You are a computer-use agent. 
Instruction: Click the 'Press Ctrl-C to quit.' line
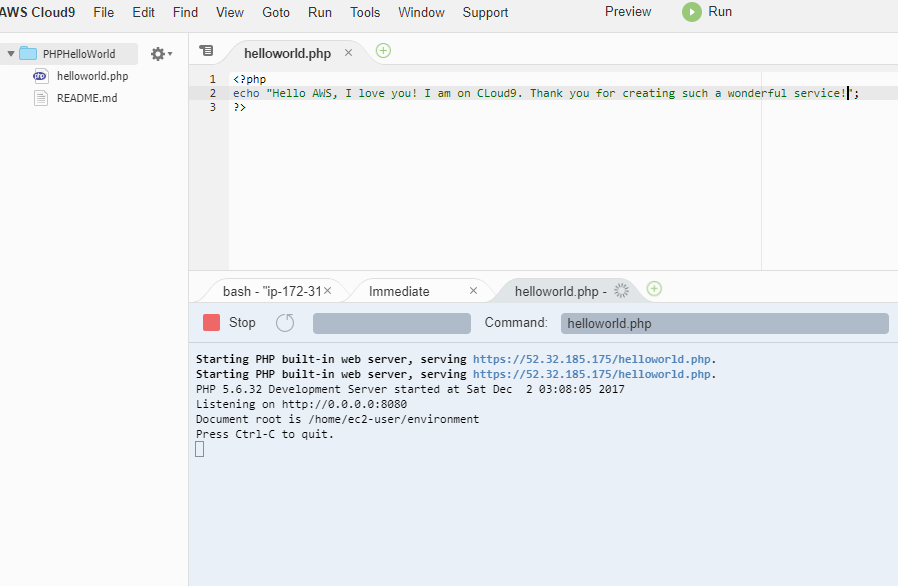point(265,434)
